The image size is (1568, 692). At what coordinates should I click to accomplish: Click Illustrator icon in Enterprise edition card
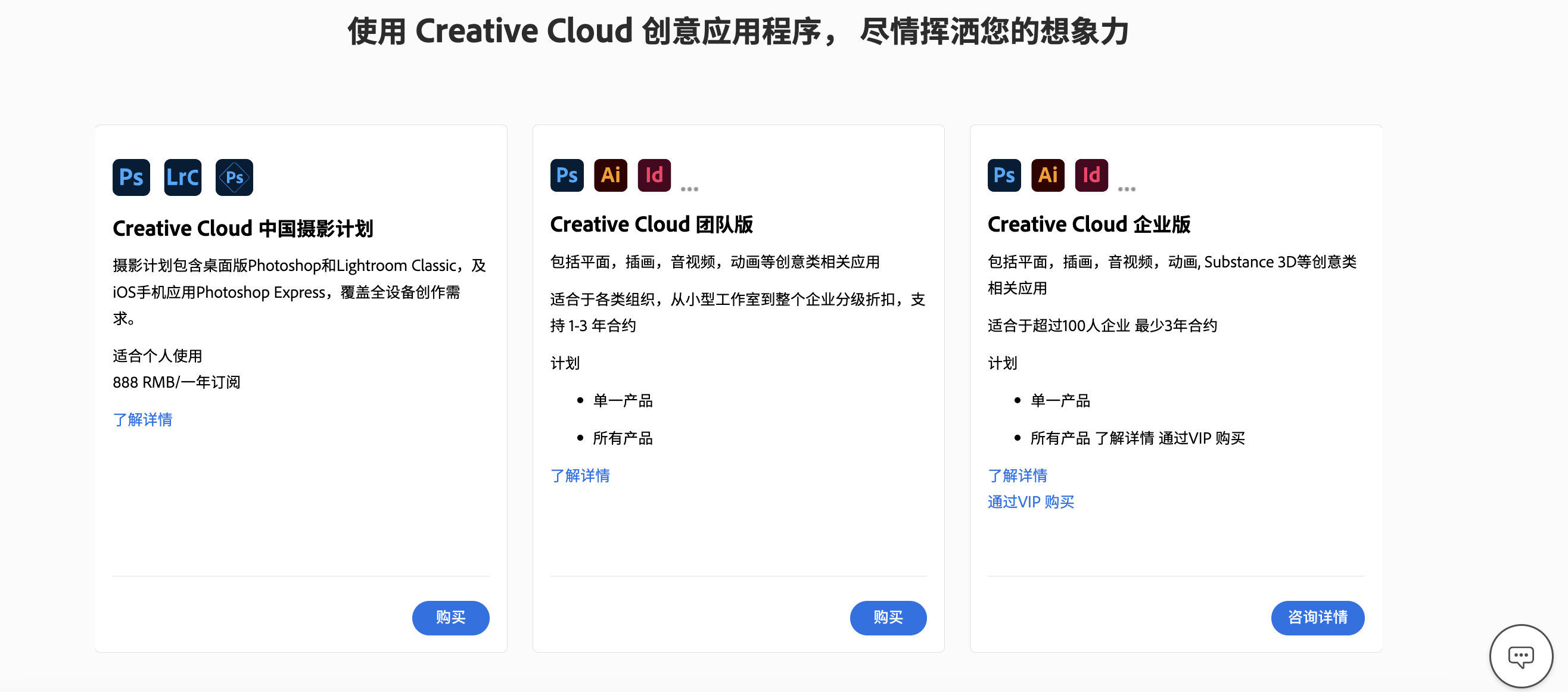click(1047, 175)
